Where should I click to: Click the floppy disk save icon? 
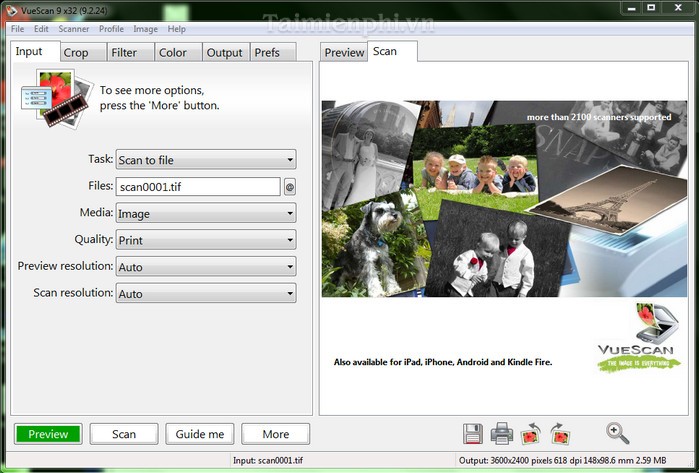473,434
